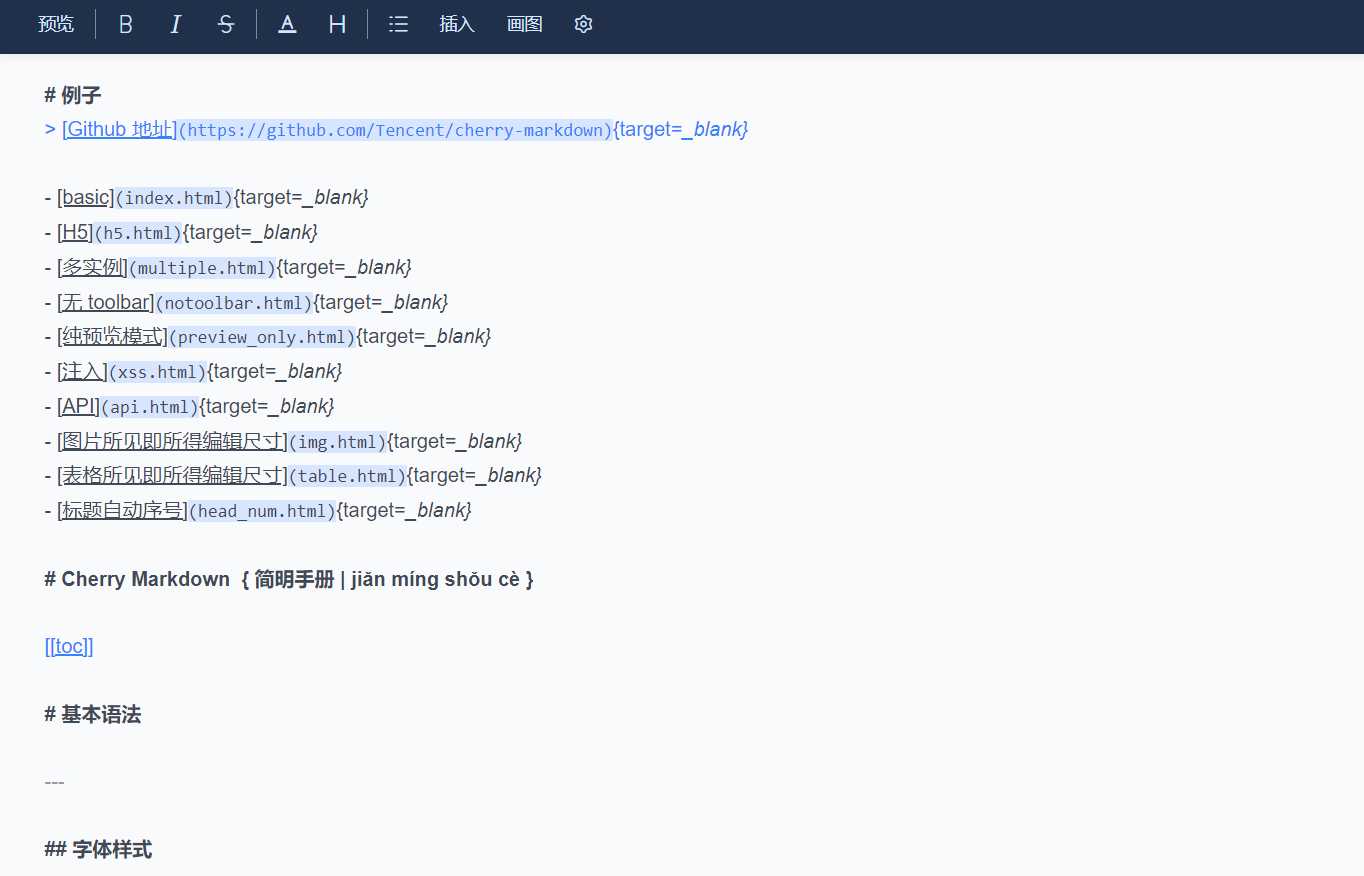Apply strikethrough formatting from toolbar
The image size is (1364, 876).
coord(226,24)
